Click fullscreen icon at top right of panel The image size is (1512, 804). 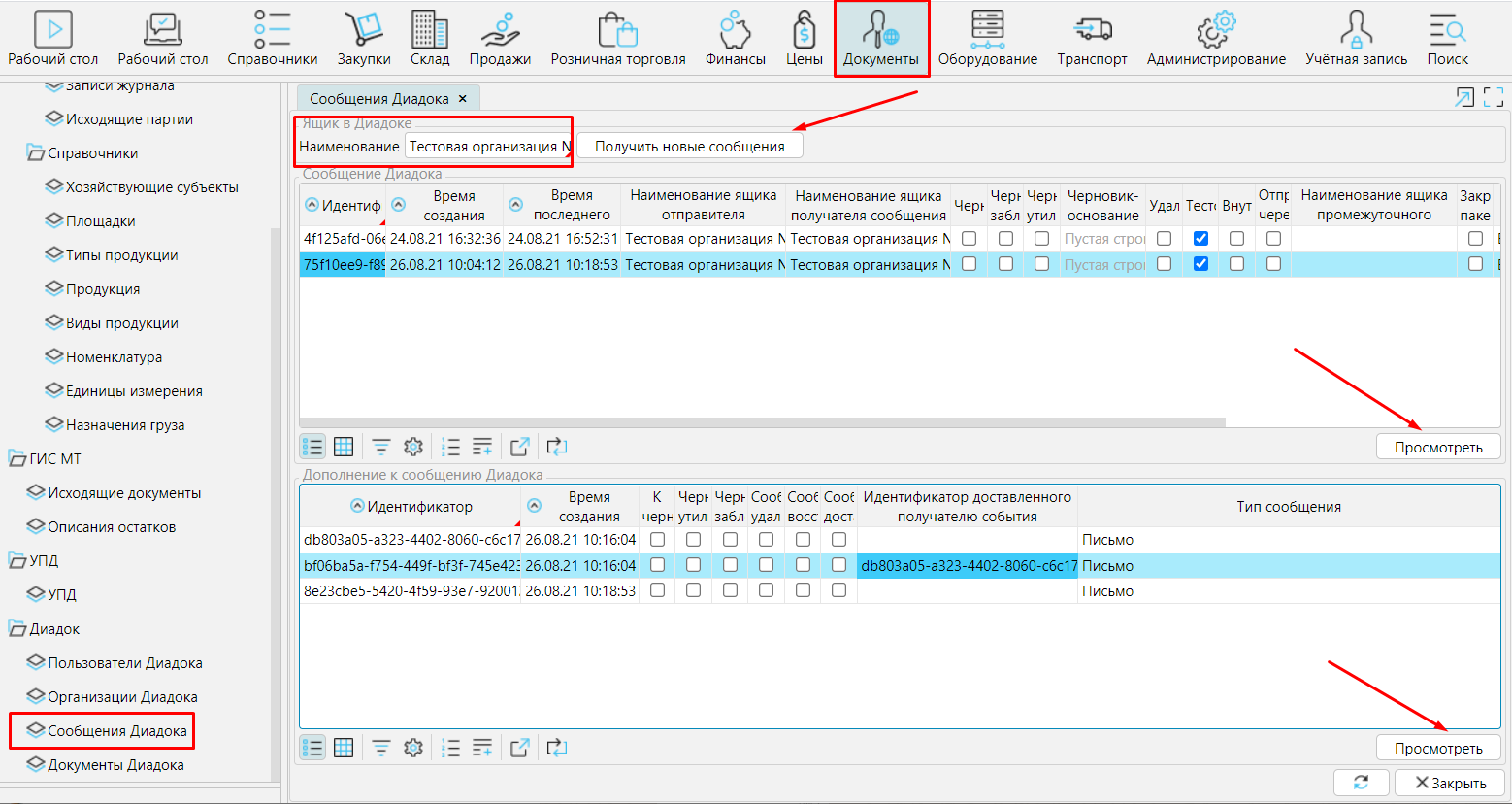[1494, 97]
